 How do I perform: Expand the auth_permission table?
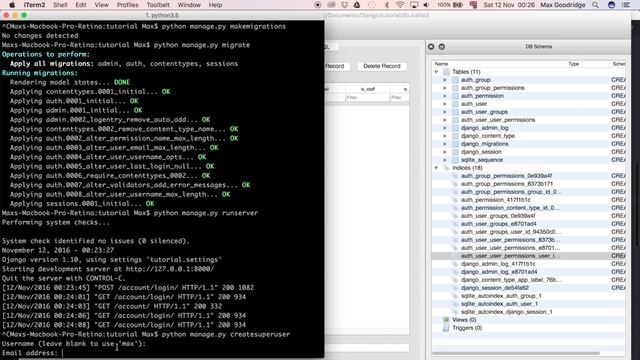coord(445,96)
